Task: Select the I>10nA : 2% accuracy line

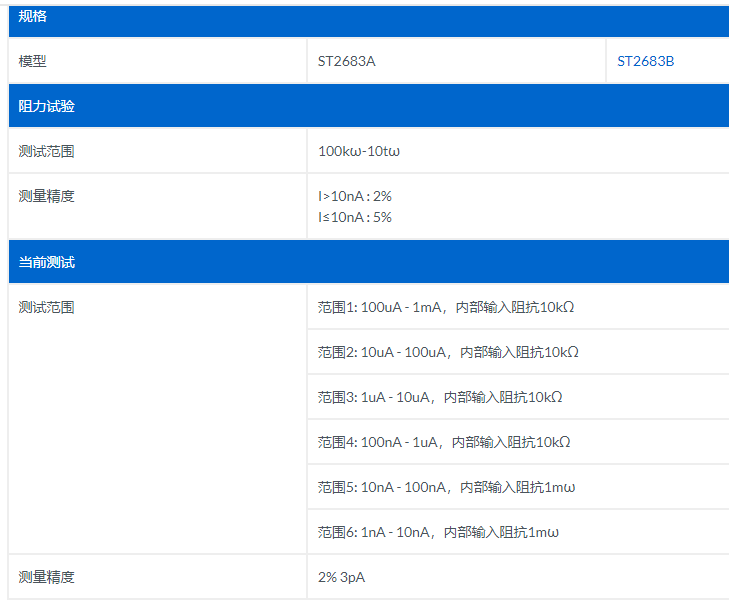Action: 355,196
